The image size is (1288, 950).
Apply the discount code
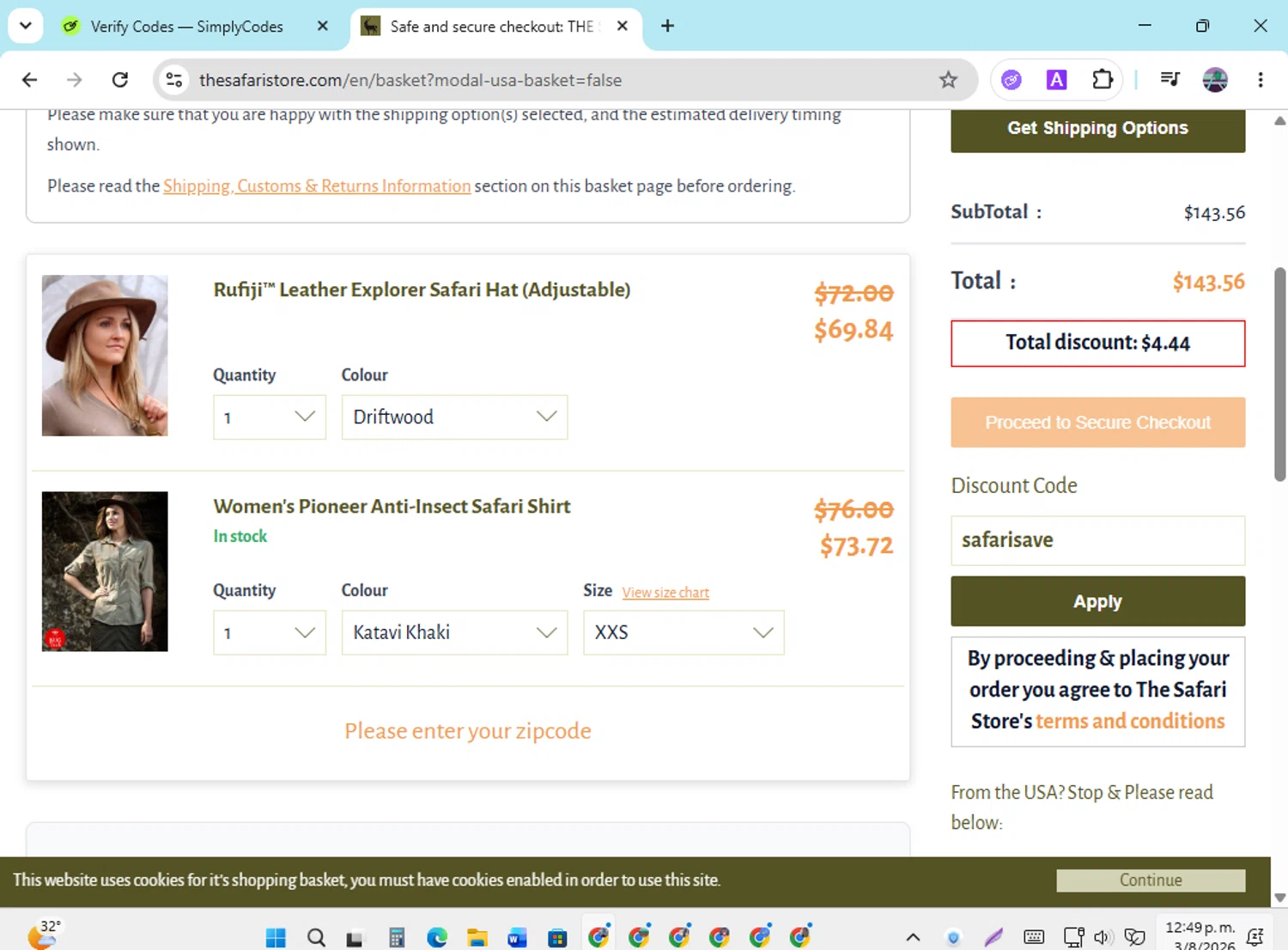point(1097,601)
